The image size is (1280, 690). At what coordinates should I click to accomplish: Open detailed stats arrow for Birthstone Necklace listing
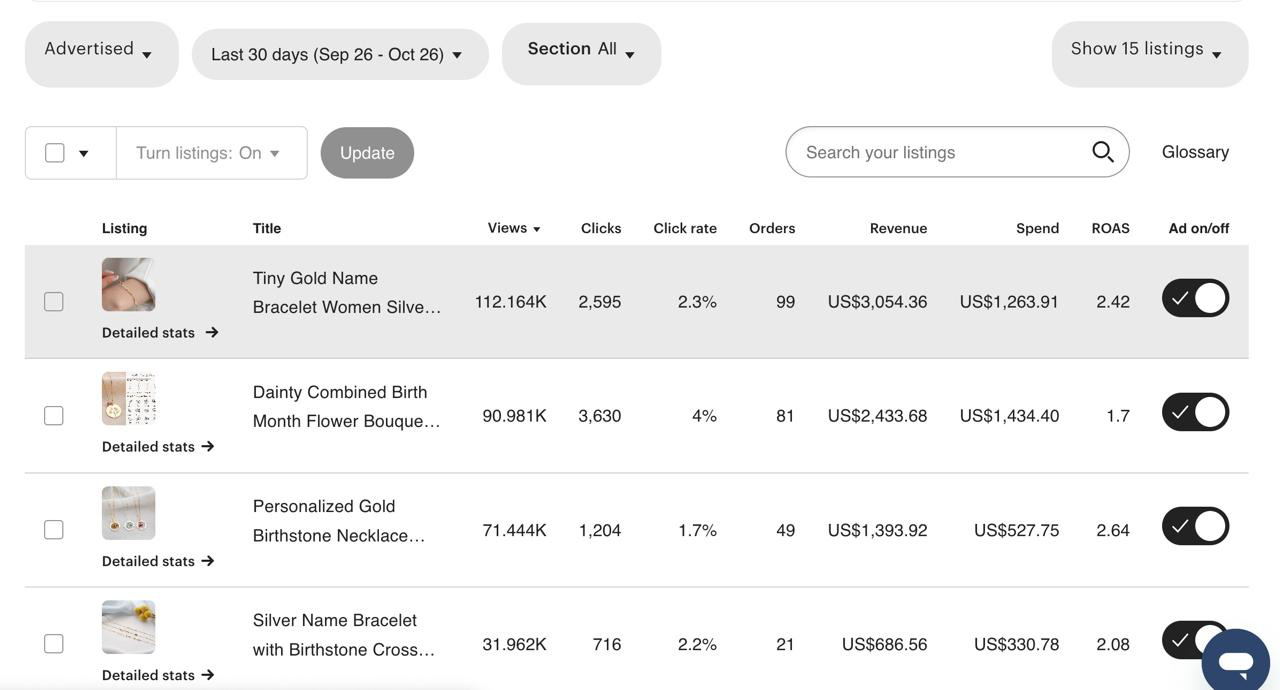[208, 561]
